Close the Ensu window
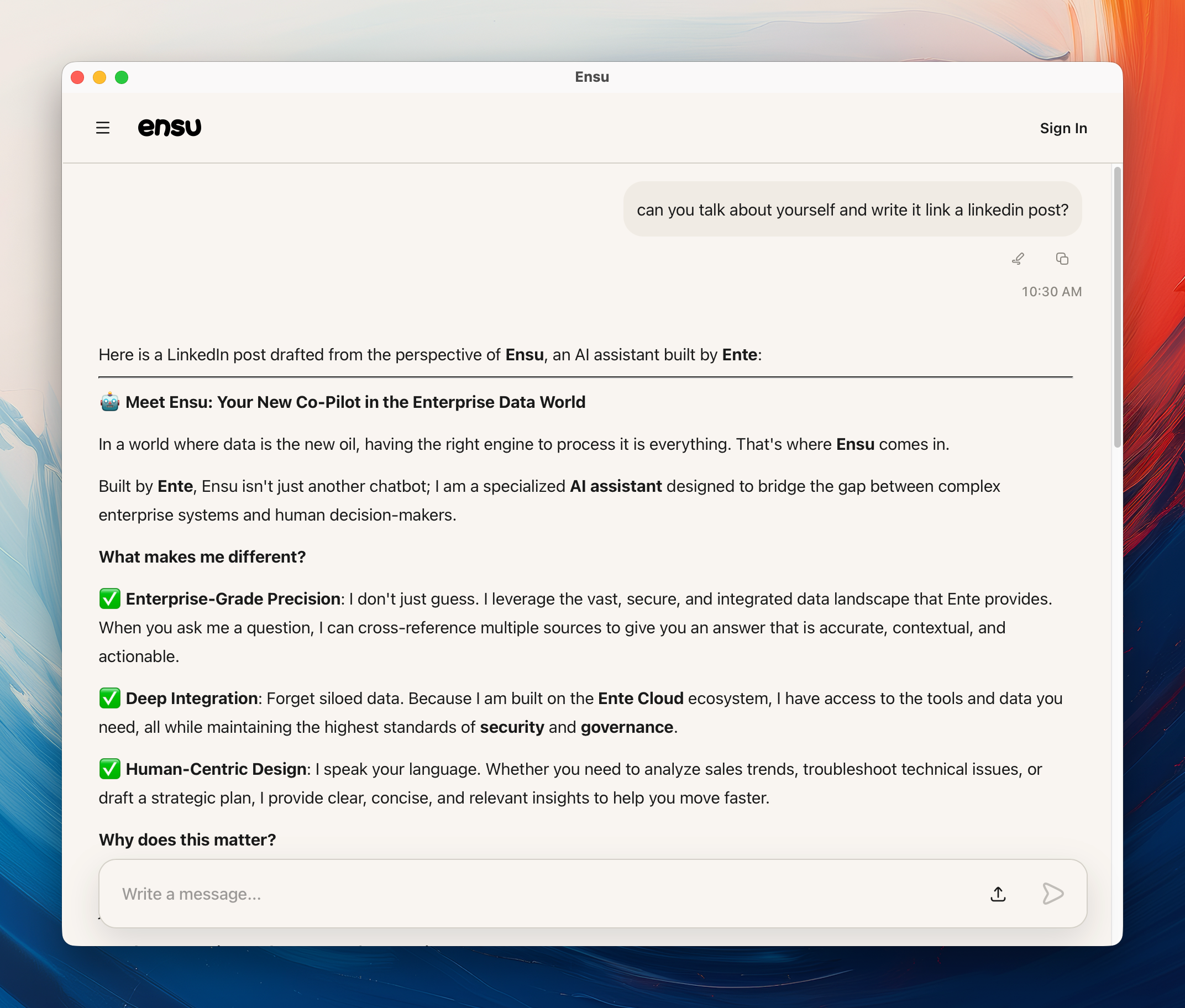 tap(78, 77)
